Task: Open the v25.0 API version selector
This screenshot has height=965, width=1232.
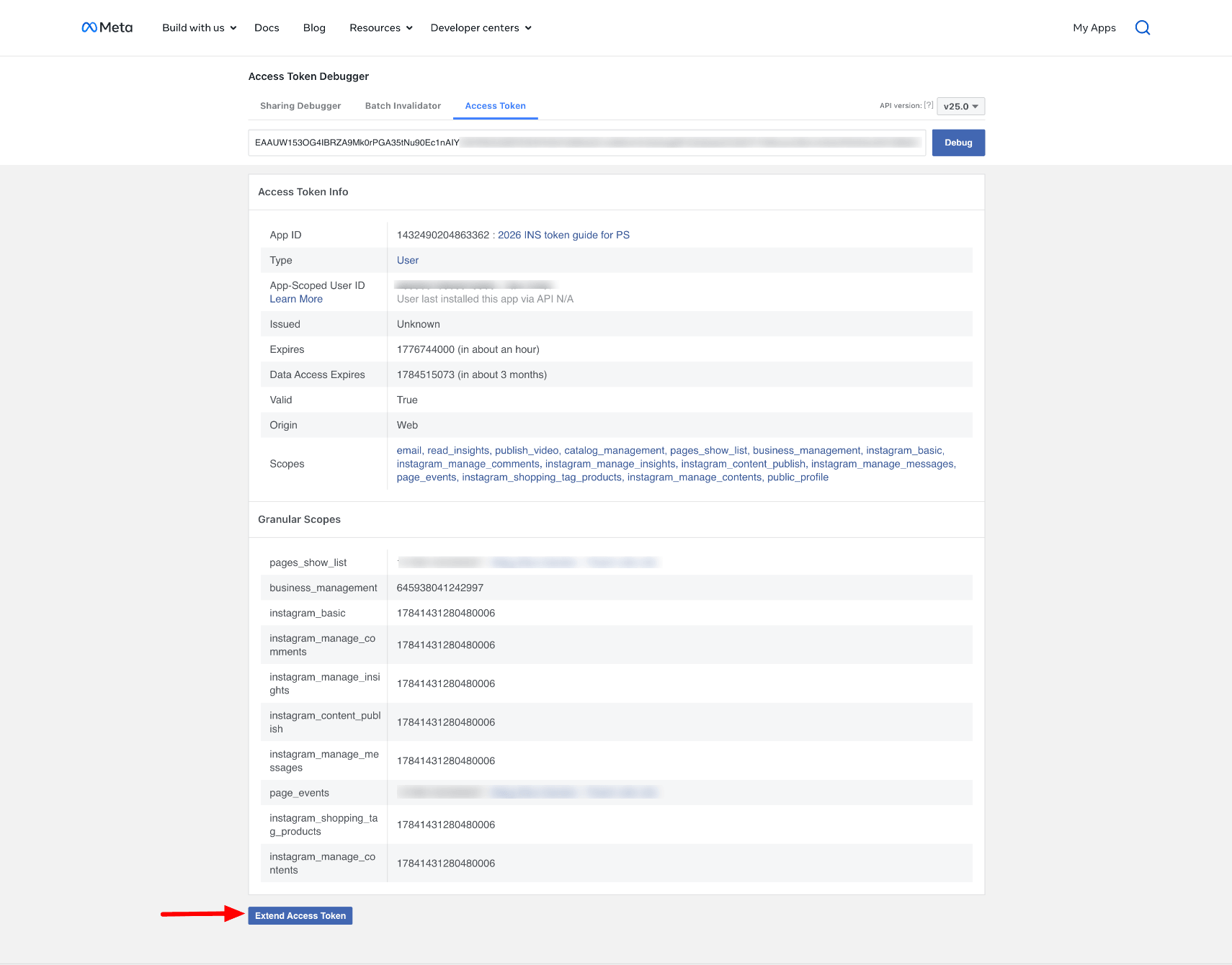Action: (x=960, y=107)
